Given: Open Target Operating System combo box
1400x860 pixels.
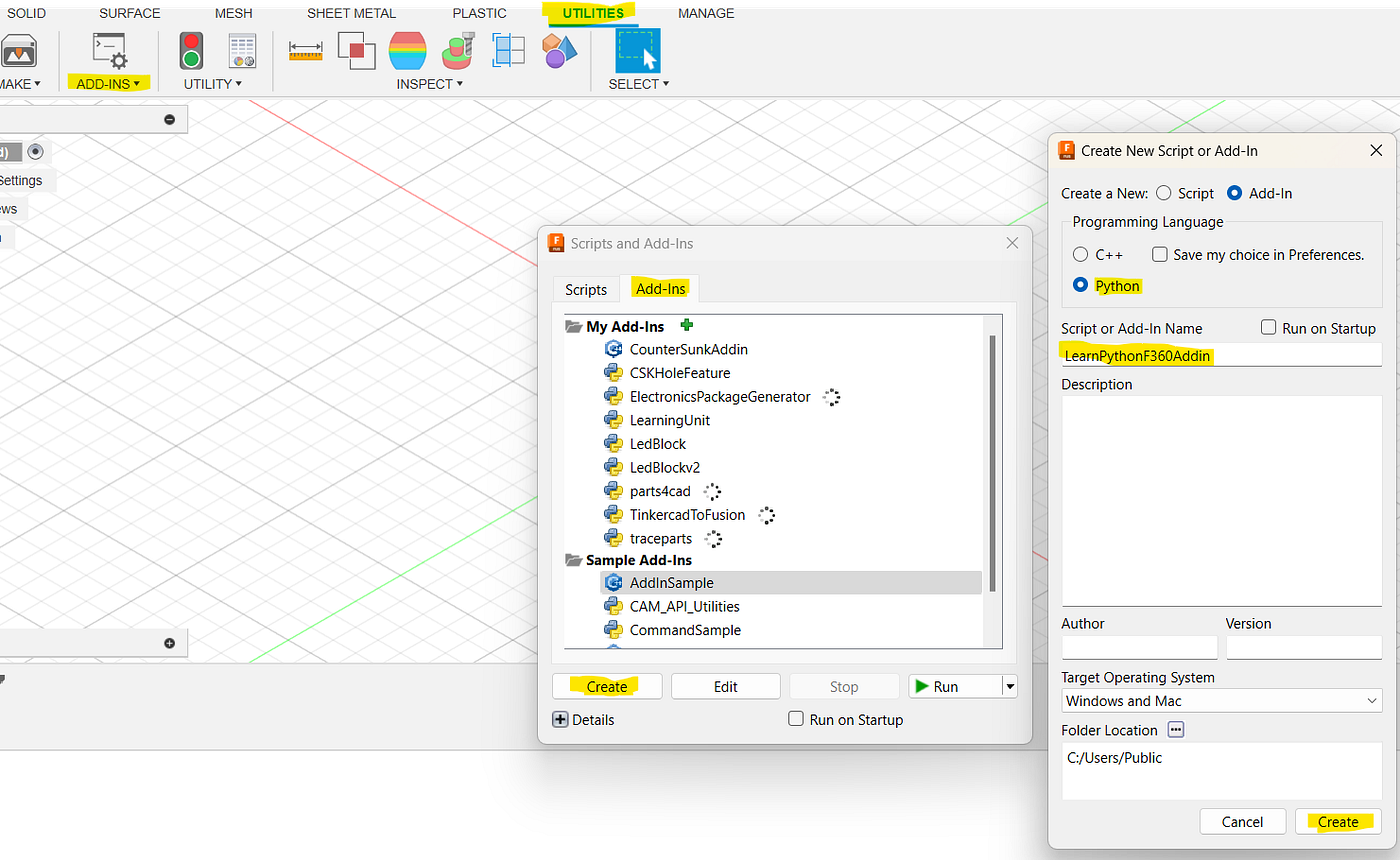Looking at the screenshot, I should coord(1222,701).
